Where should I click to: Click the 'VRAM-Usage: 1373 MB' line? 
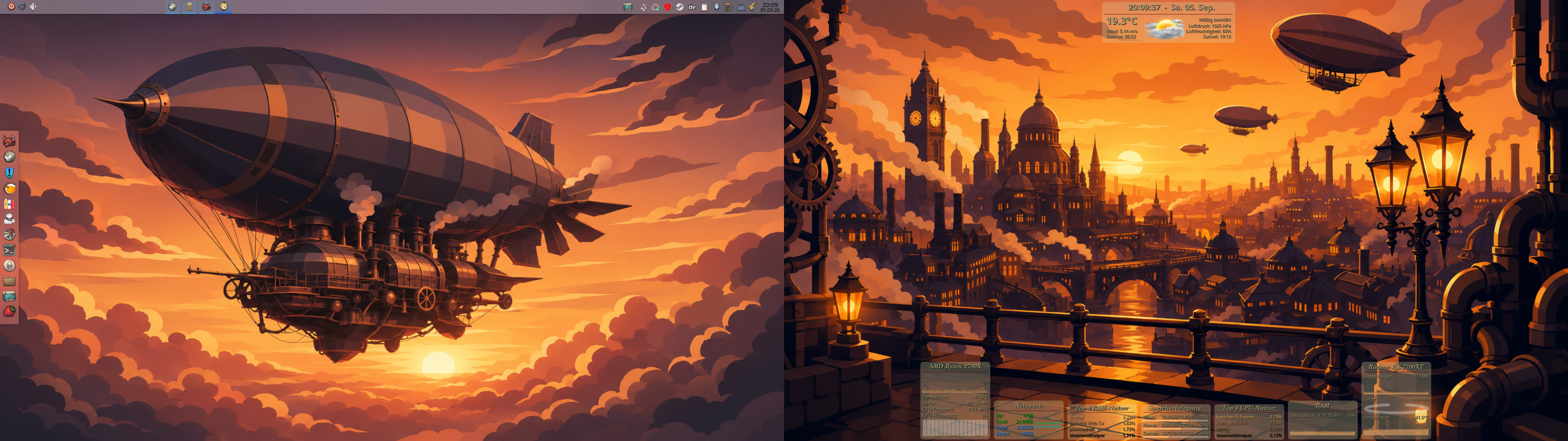(1396, 376)
